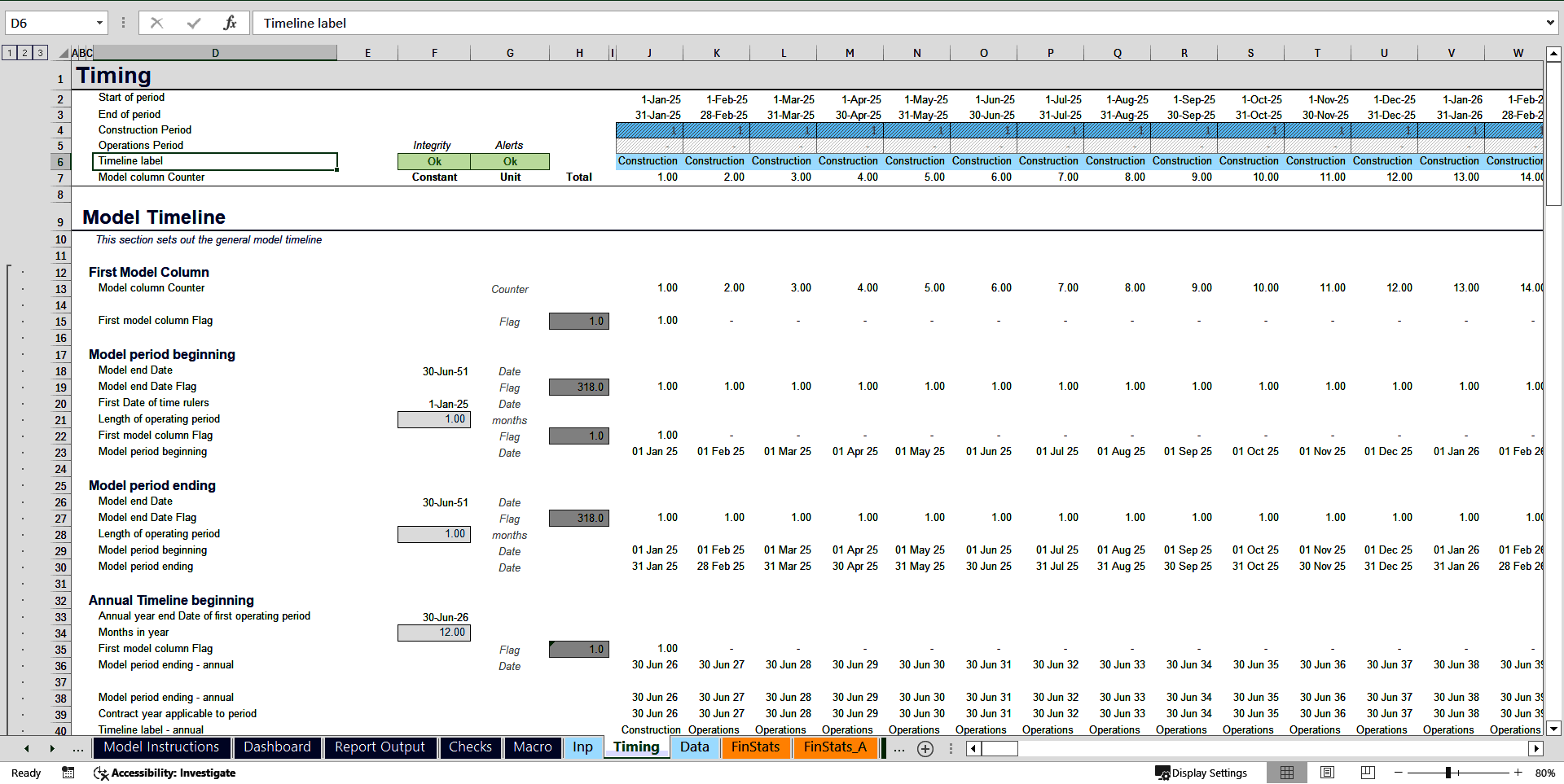1564x784 pixels.
Task: Select the Inp sheet tab
Action: [x=582, y=747]
